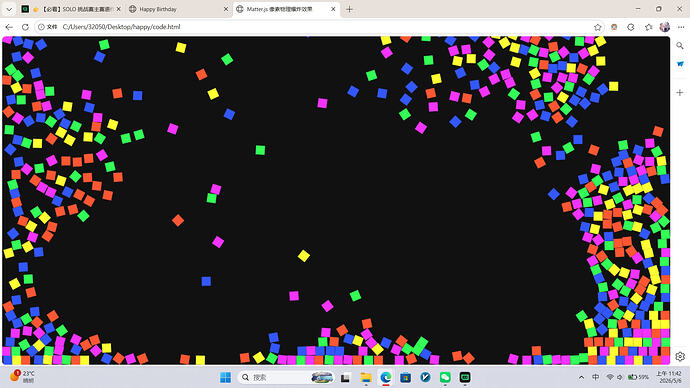Click the lone yellow square in canvas center

click(304, 256)
